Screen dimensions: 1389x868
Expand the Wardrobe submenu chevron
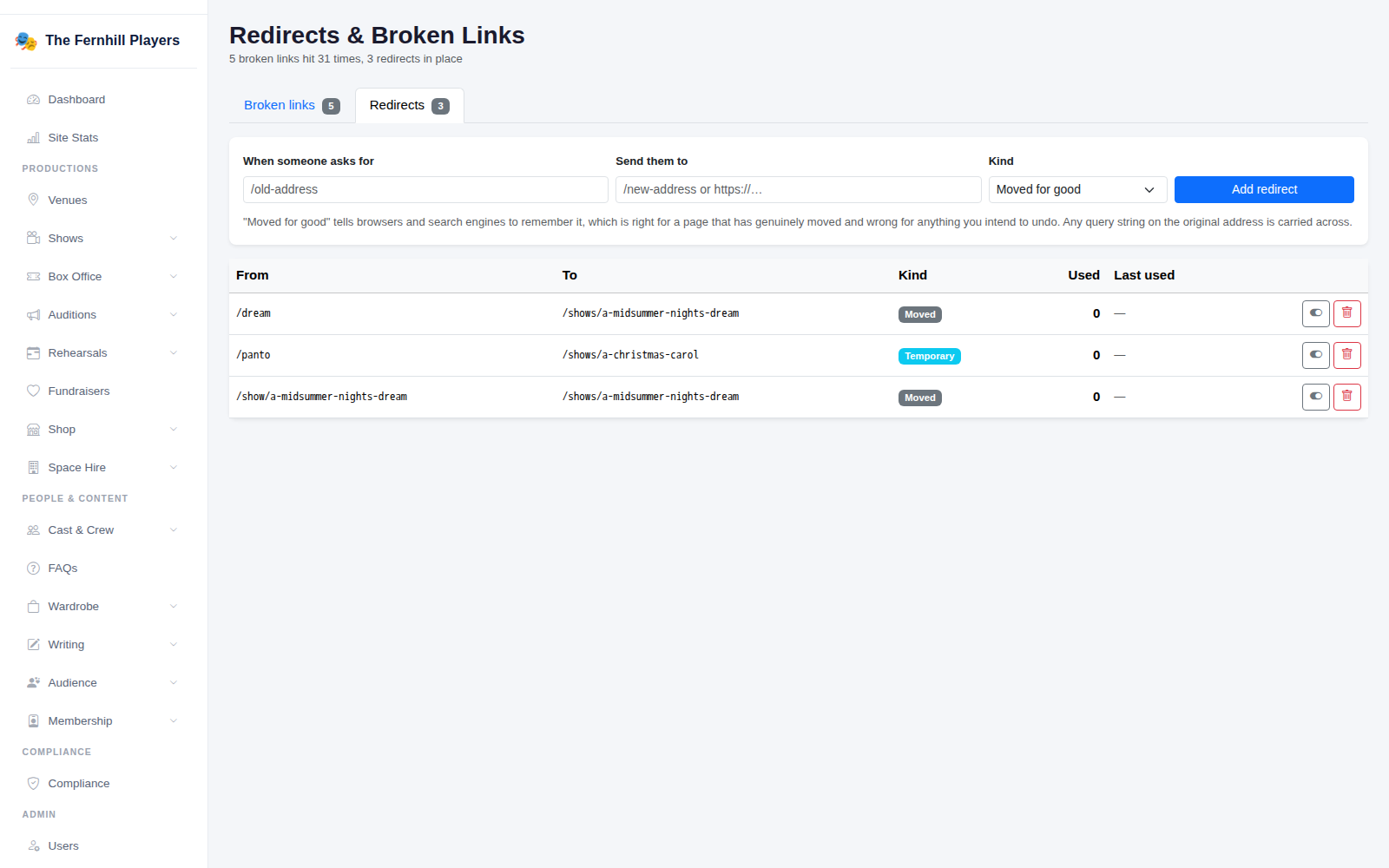[x=174, y=607]
